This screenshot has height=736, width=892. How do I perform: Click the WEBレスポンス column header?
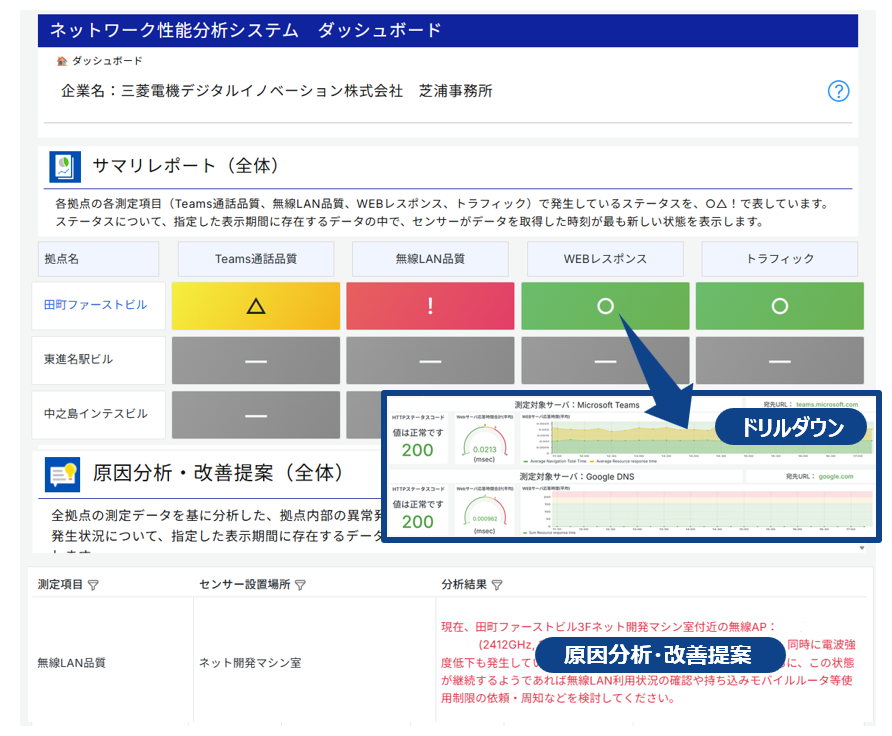coord(605,259)
